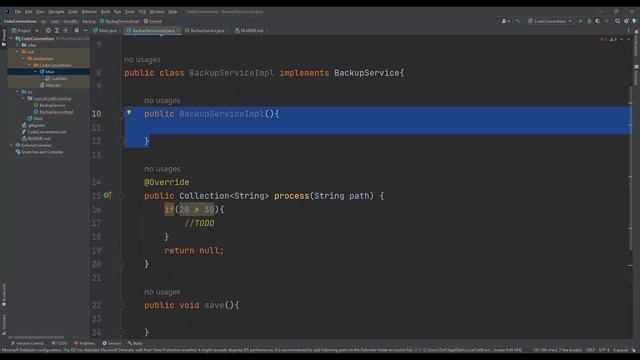The image size is (640, 360).
Task: Click the @Override annotation on line 14
Action: point(167,182)
